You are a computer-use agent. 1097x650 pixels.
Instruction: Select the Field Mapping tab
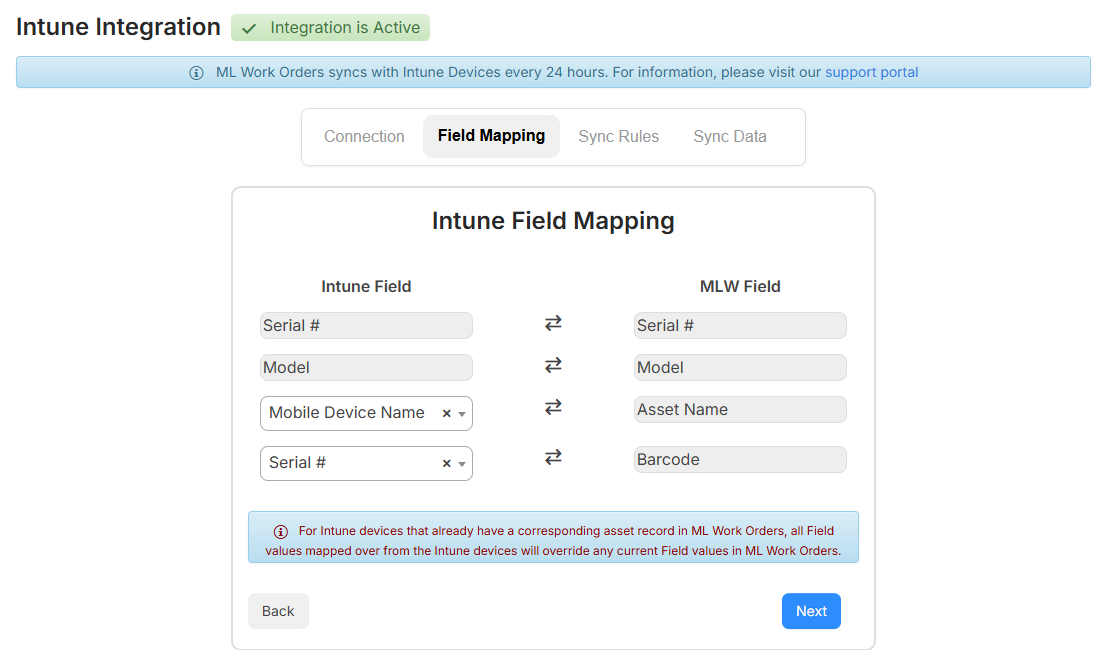click(491, 136)
